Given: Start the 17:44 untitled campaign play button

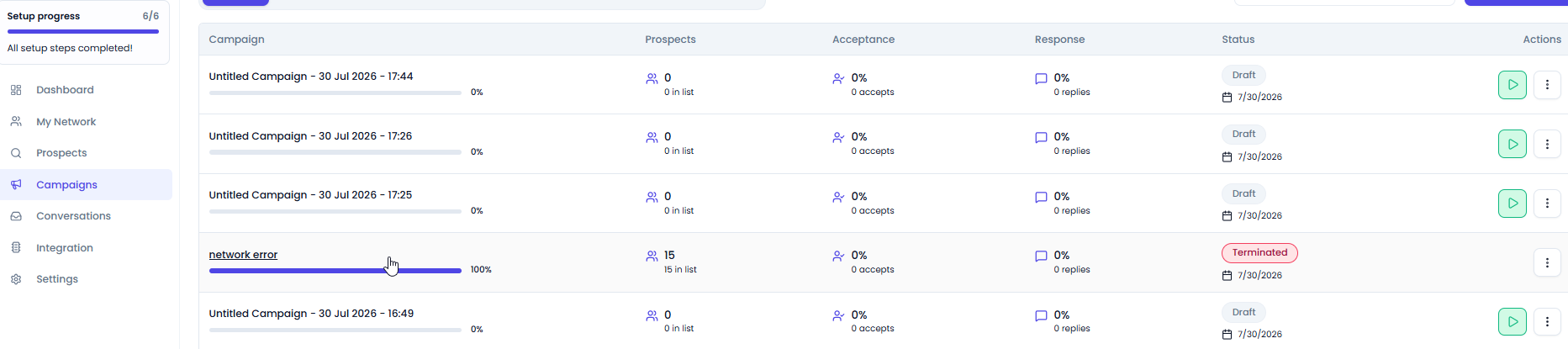Looking at the screenshot, I should point(1512,85).
